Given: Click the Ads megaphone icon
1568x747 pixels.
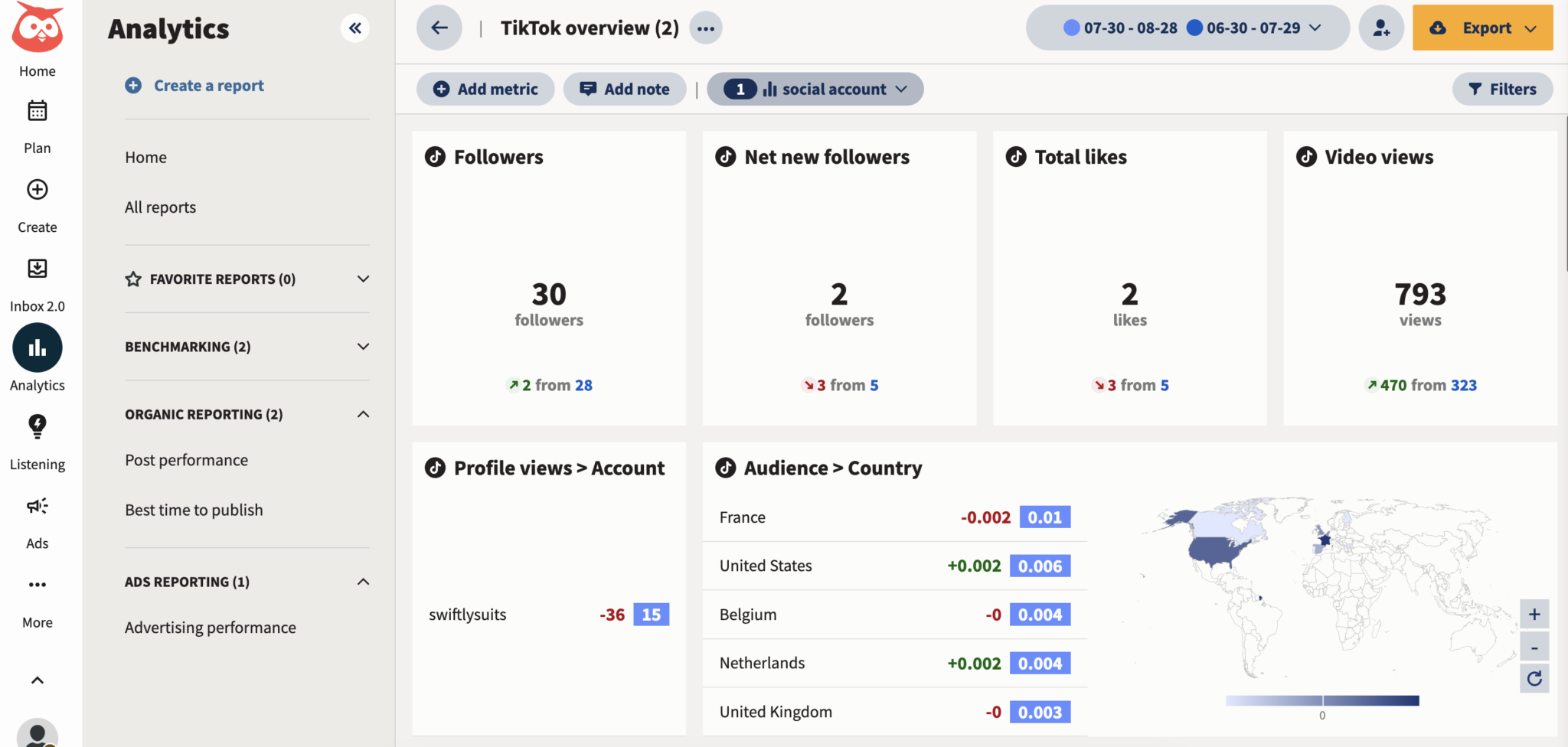Looking at the screenshot, I should coord(36,505).
